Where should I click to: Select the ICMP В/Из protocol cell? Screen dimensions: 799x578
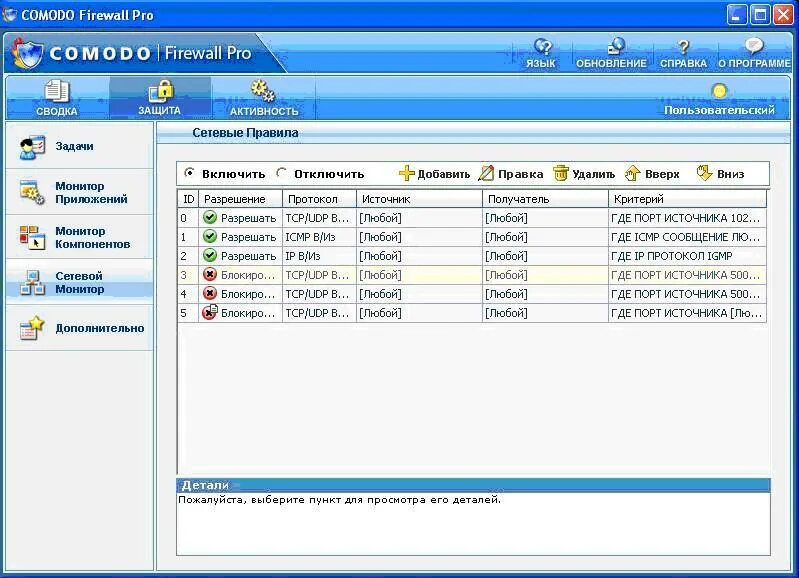click(319, 237)
